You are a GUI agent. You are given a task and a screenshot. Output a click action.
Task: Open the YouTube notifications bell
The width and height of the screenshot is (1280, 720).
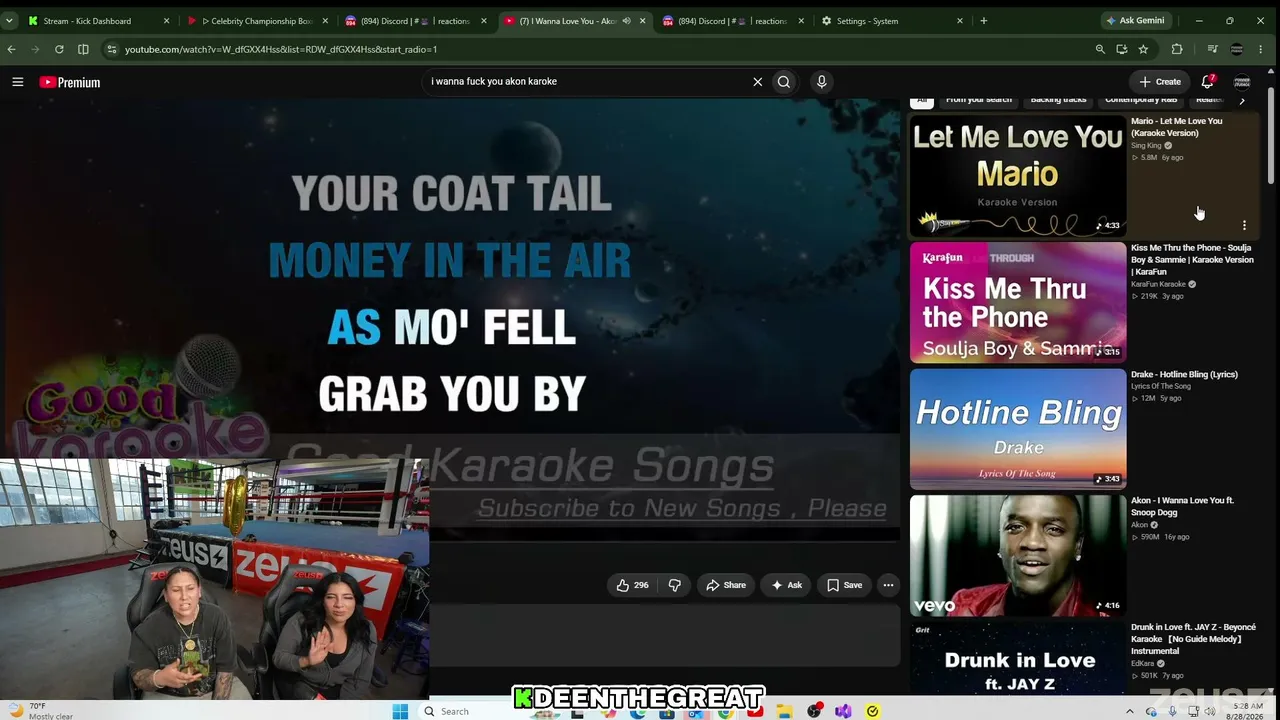tap(1207, 82)
